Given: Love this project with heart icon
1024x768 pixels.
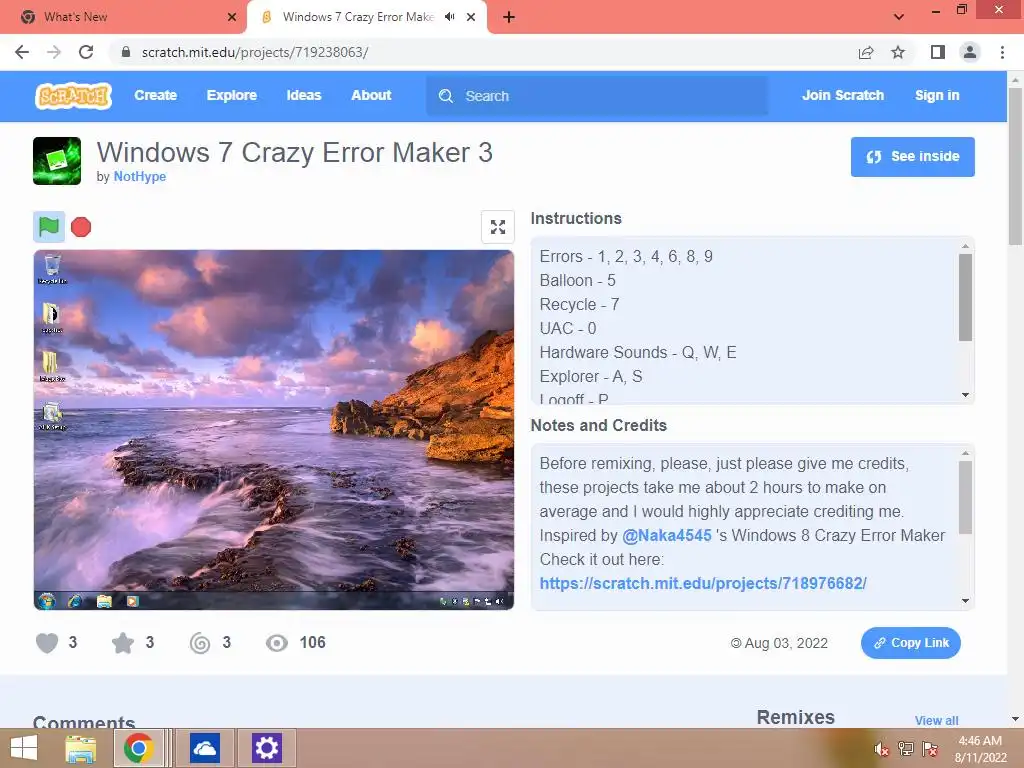Looking at the screenshot, I should pyautogui.click(x=47, y=643).
